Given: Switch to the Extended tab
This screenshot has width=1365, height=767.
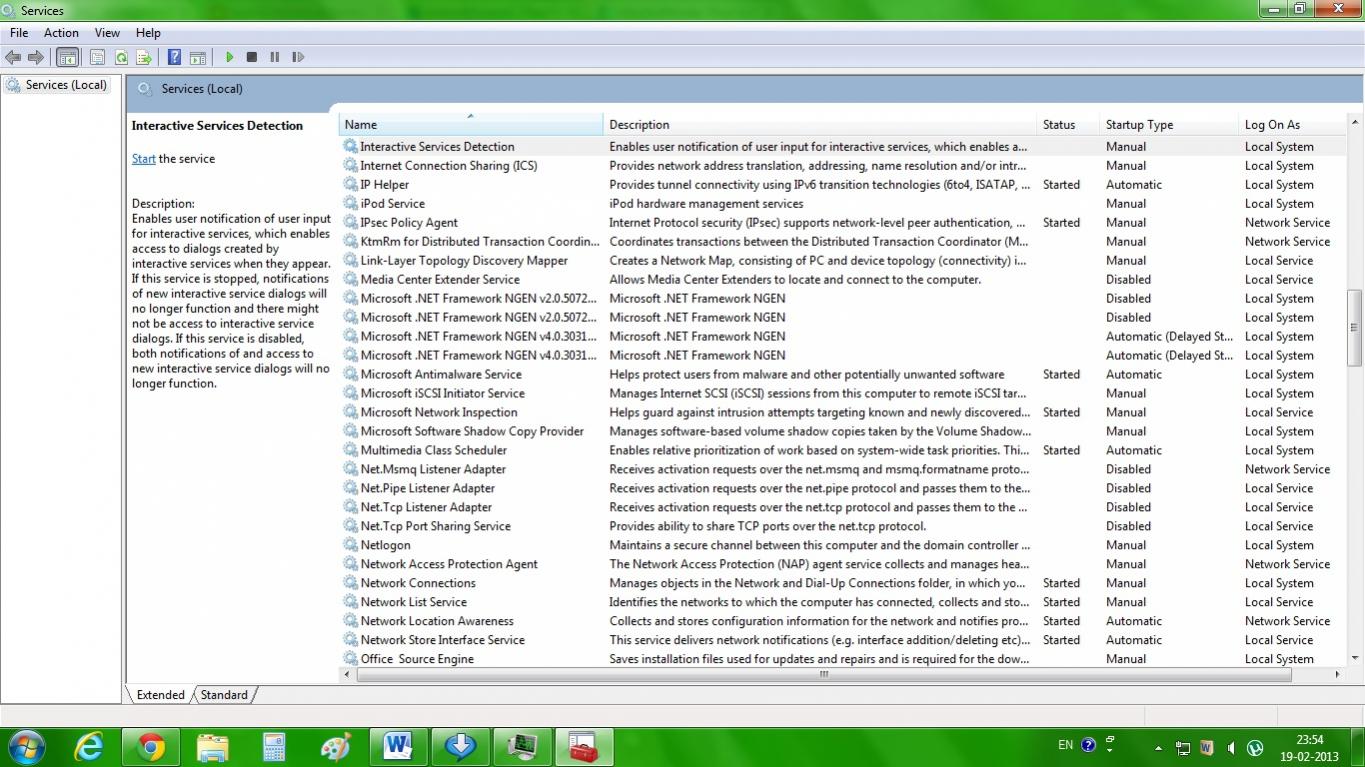Looking at the screenshot, I should coord(160,695).
